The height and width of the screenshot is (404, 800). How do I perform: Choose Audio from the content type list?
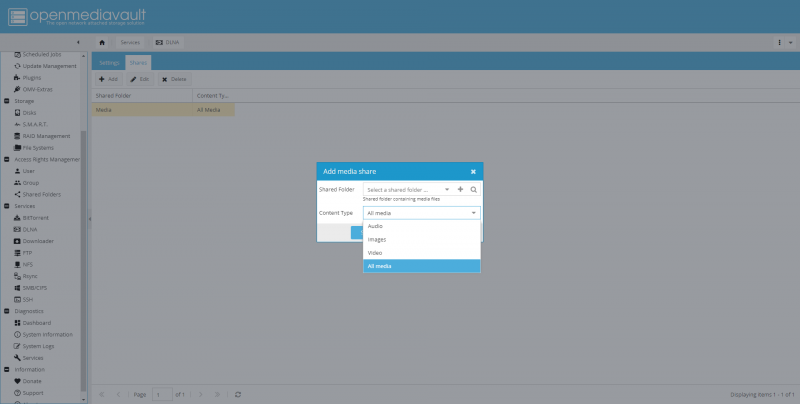pyautogui.click(x=421, y=226)
